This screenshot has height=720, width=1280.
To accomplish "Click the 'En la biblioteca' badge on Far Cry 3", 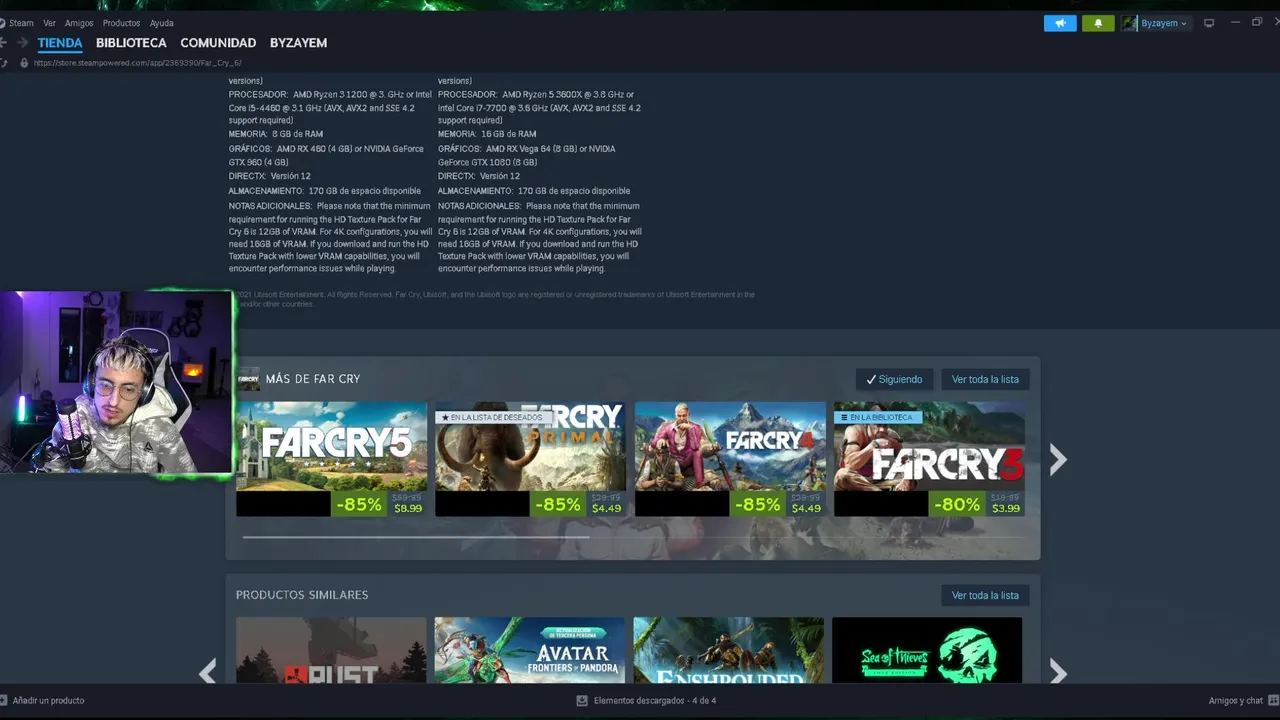I will pyautogui.click(x=878, y=417).
